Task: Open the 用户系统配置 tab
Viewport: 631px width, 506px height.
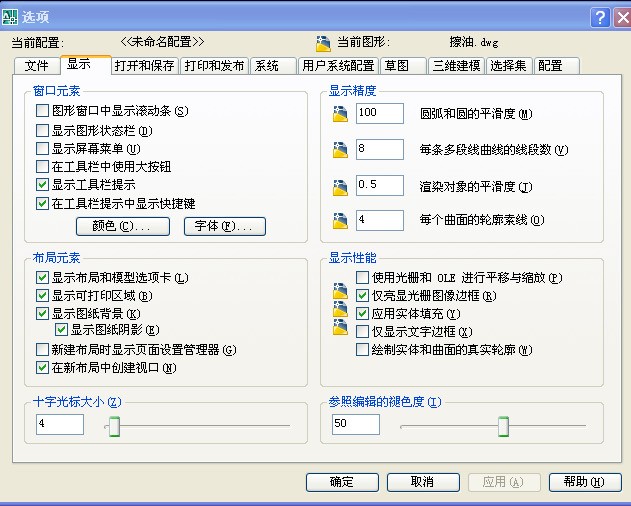Action: pos(338,66)
